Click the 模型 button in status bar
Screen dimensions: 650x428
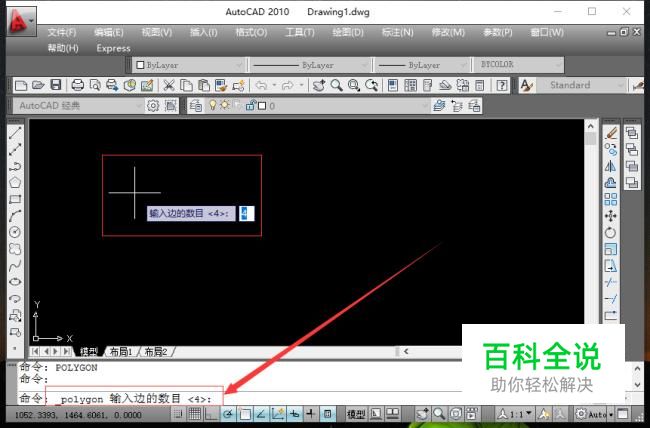click(356, 414)
